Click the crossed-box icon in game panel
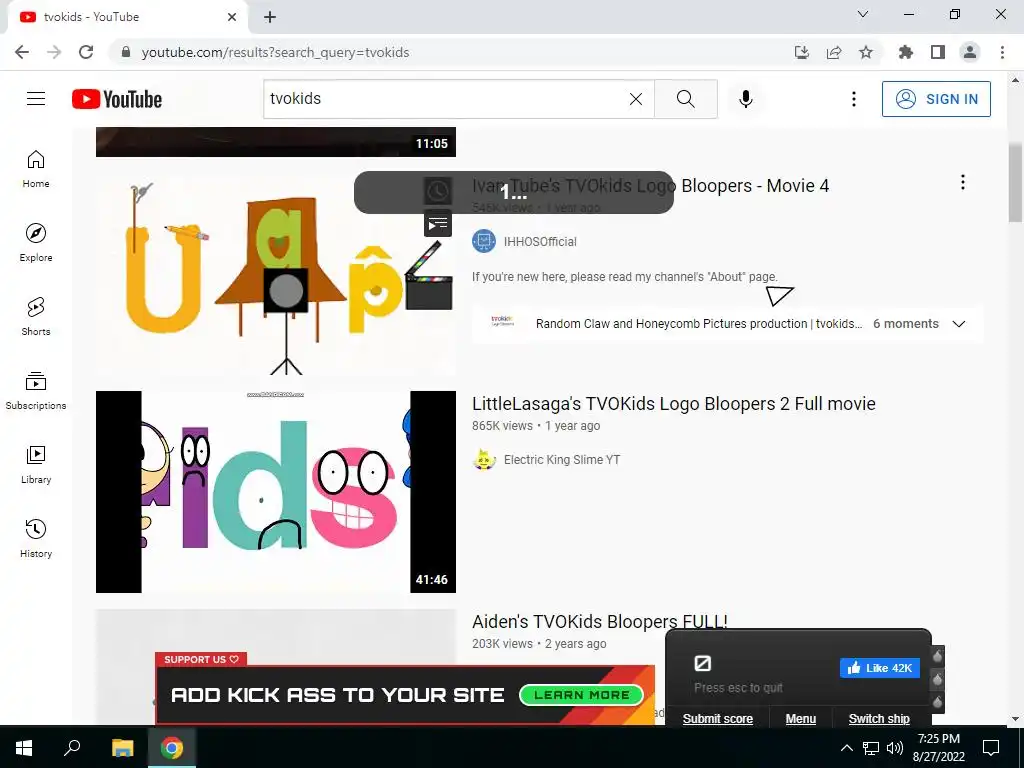 click(702, 664)
